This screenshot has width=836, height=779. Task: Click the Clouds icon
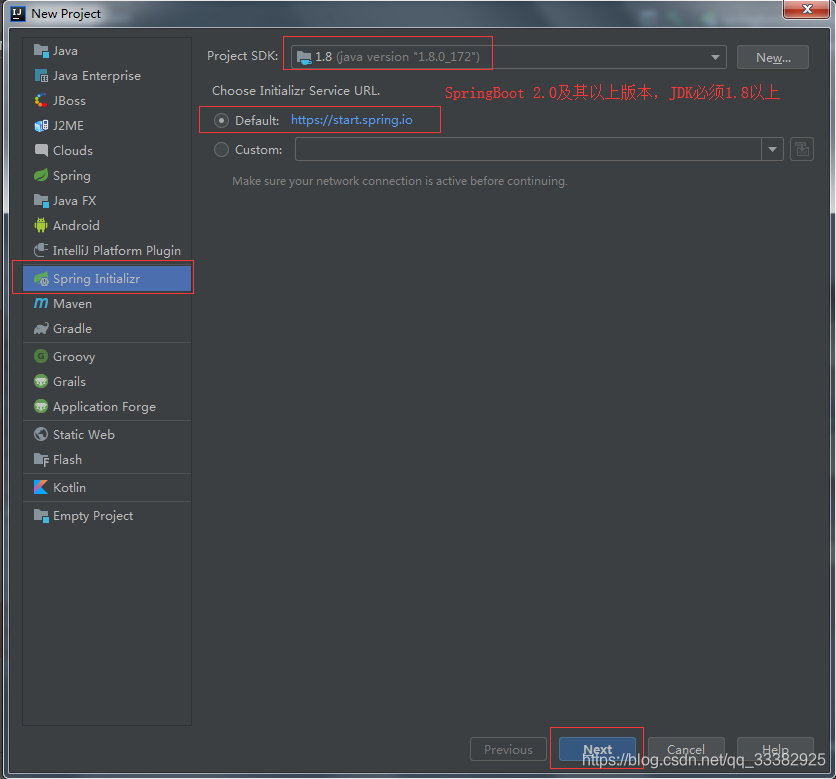point(41,150)
